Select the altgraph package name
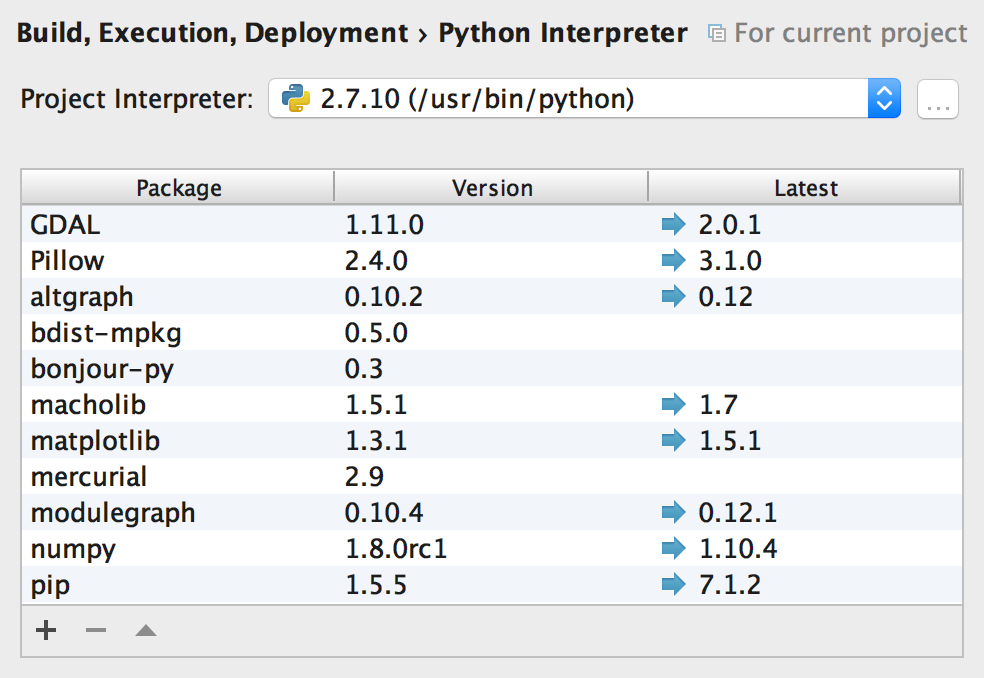The width and height of the screenshot is (984, 678). pyautogui.click(x=82, y=297)
